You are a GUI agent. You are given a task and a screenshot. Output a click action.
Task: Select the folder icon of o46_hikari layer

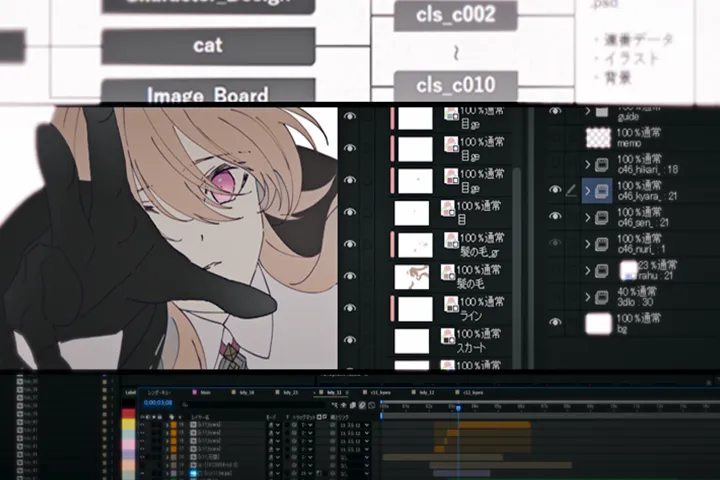pyautogui.click(x=602, y=164)
